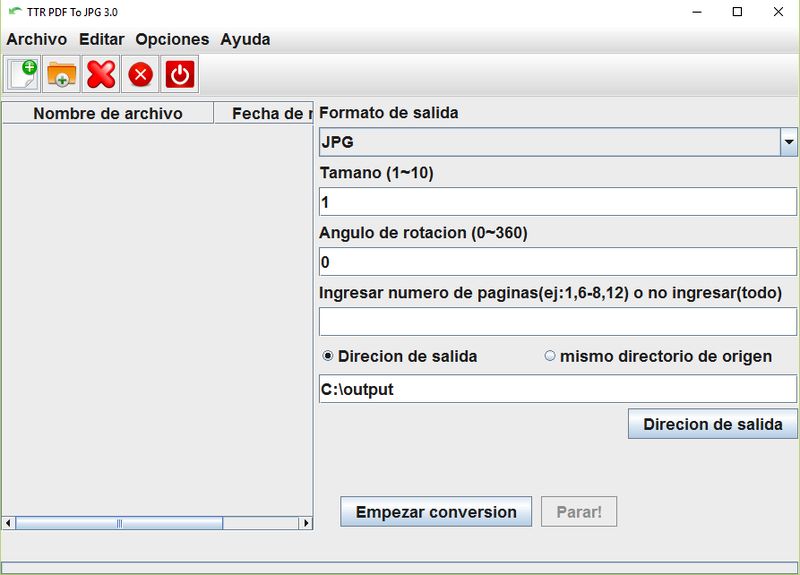Click the red power exit icon
This screenshot has height=575, width=800.
pos(180,74)
